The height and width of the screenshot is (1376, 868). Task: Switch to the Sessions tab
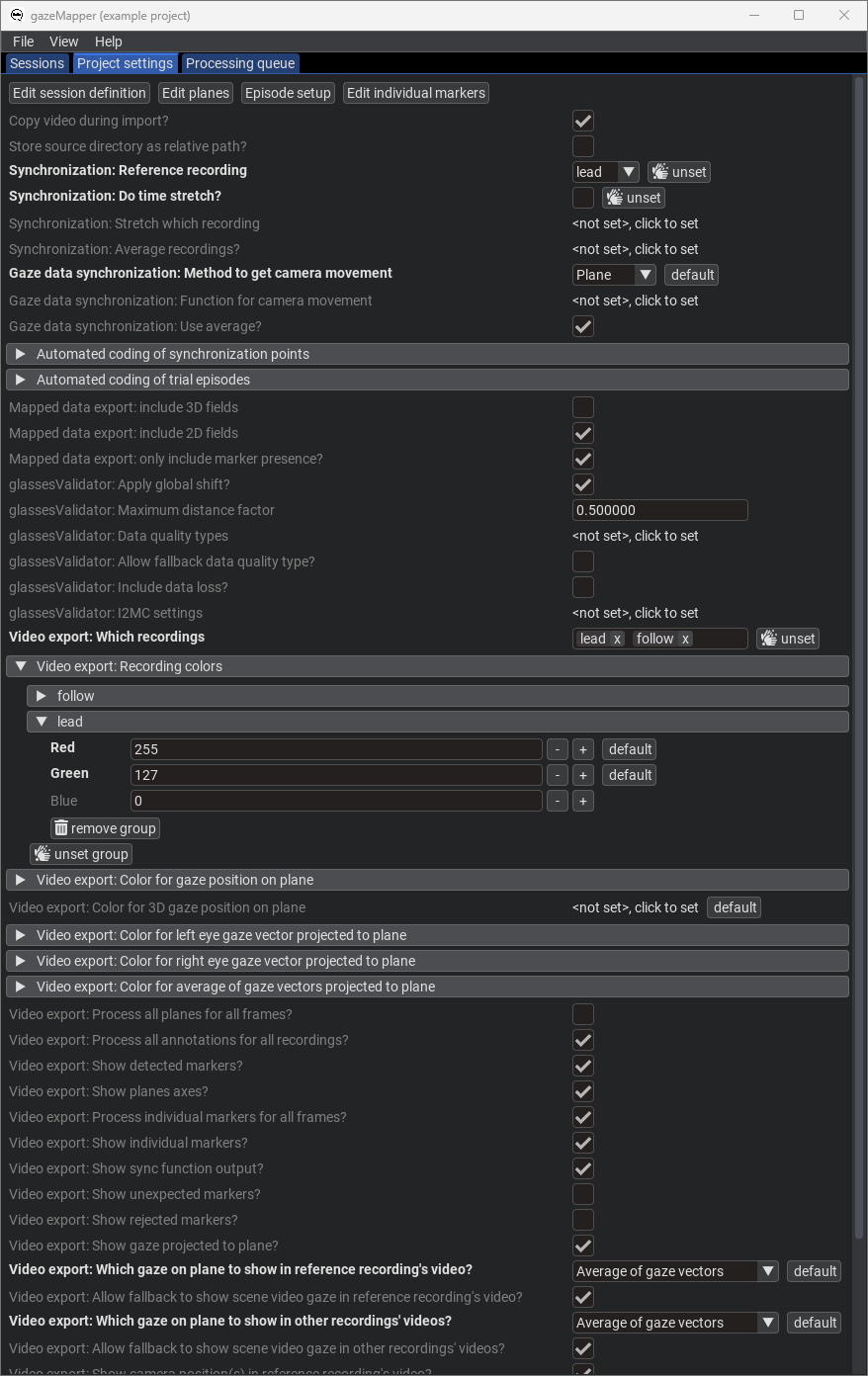click(x=38, y=63)
